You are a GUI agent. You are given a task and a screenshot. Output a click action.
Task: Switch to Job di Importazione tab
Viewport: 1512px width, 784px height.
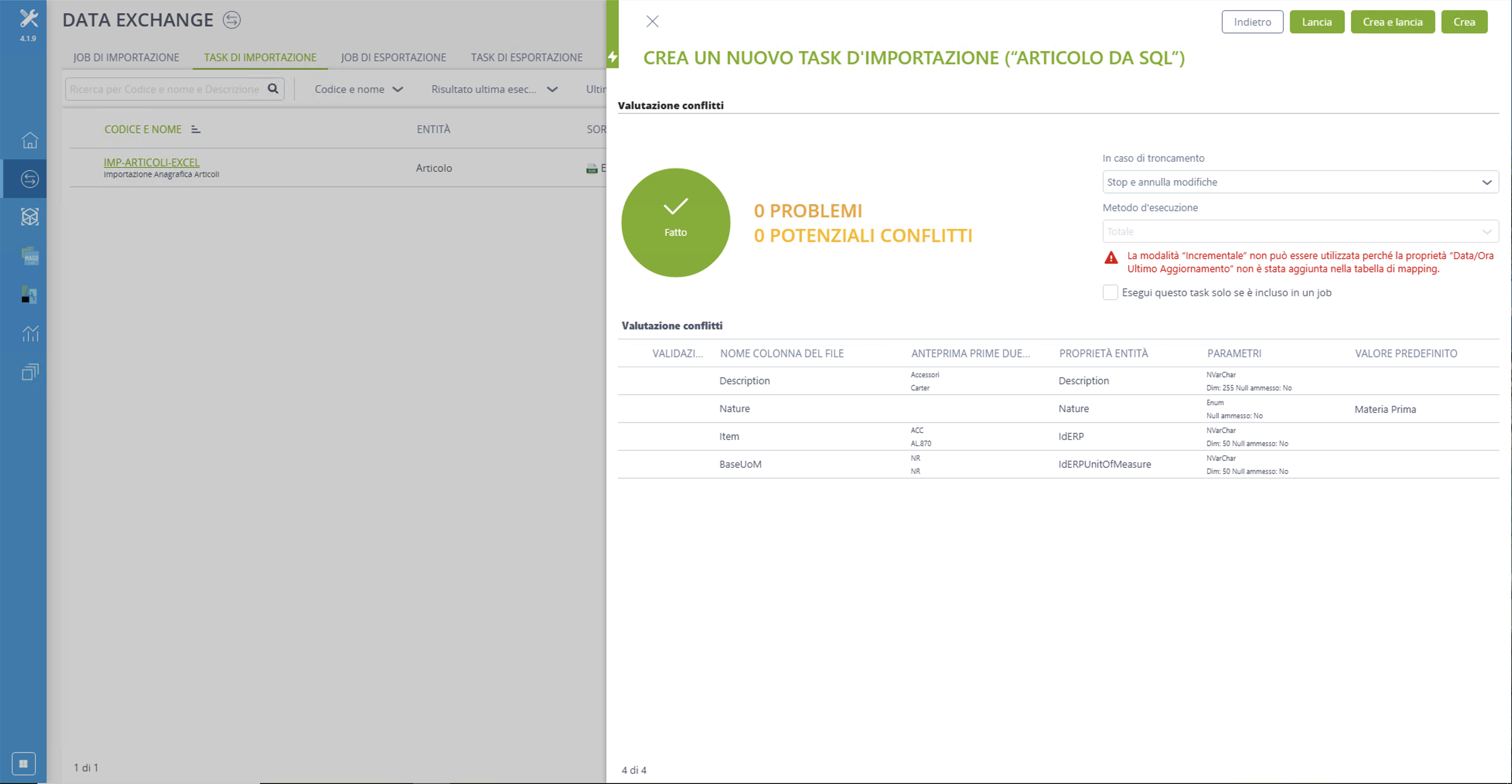pos(126,58)
